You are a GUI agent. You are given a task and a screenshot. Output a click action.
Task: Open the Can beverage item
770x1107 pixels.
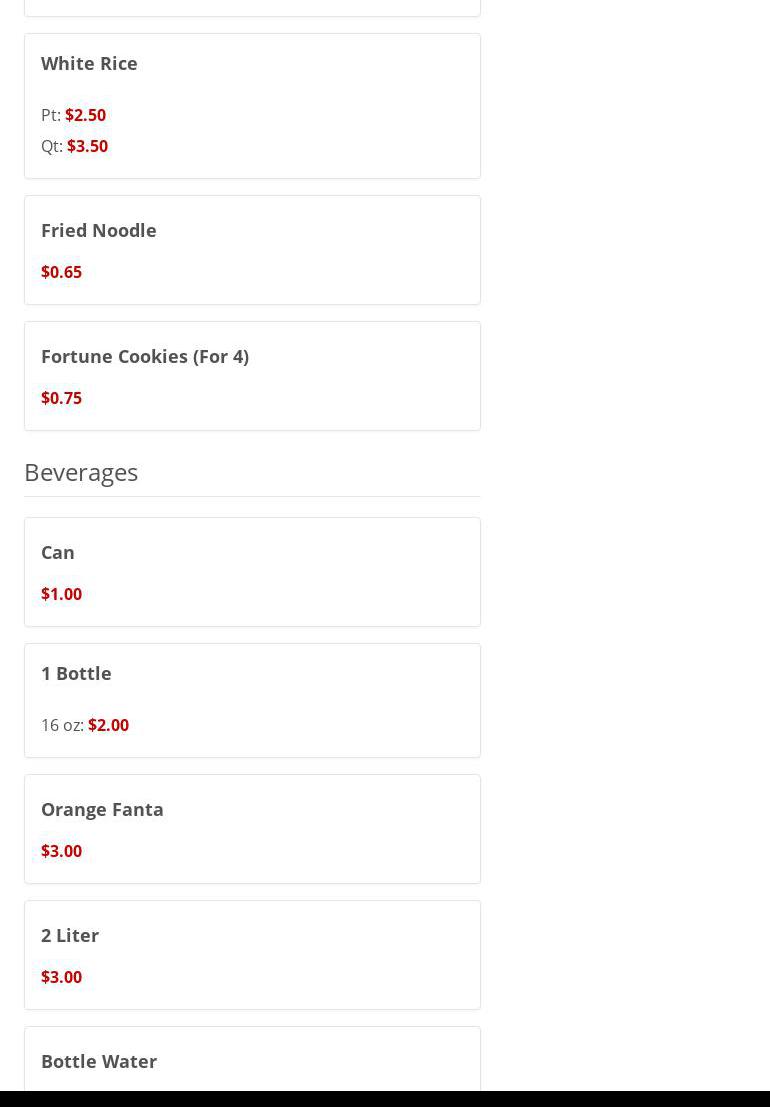tap(58, 552)
